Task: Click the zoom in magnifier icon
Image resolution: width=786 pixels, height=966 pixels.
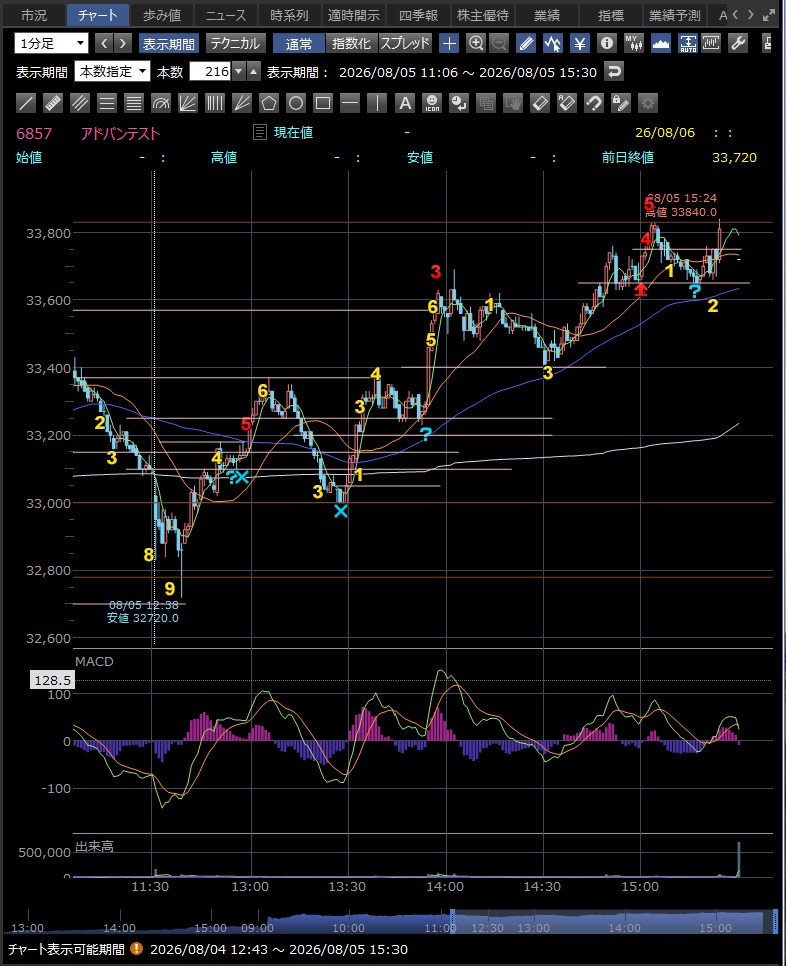Action: tap(476, 43)
